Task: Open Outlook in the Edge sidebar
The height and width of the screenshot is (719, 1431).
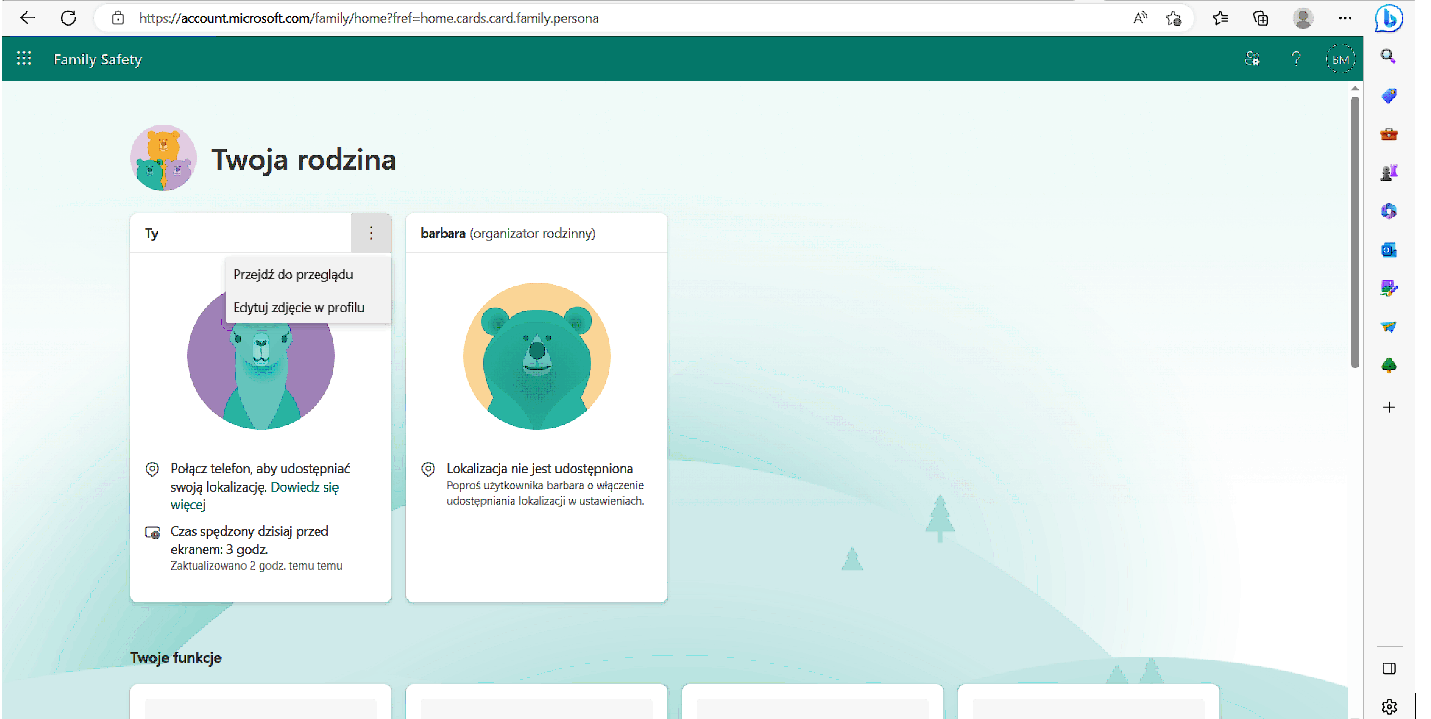Action: [1388, 250]
